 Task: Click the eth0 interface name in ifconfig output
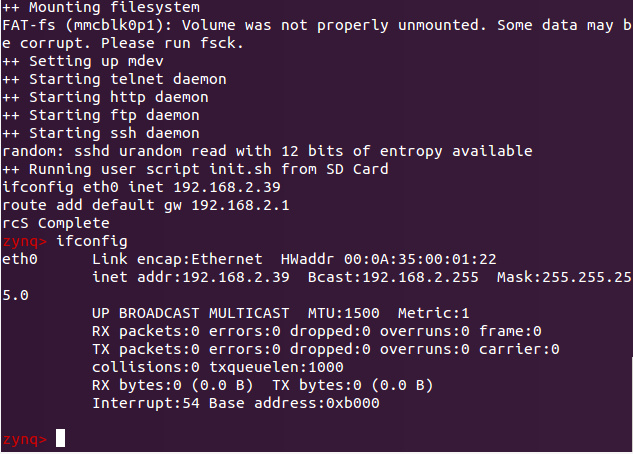19,259
